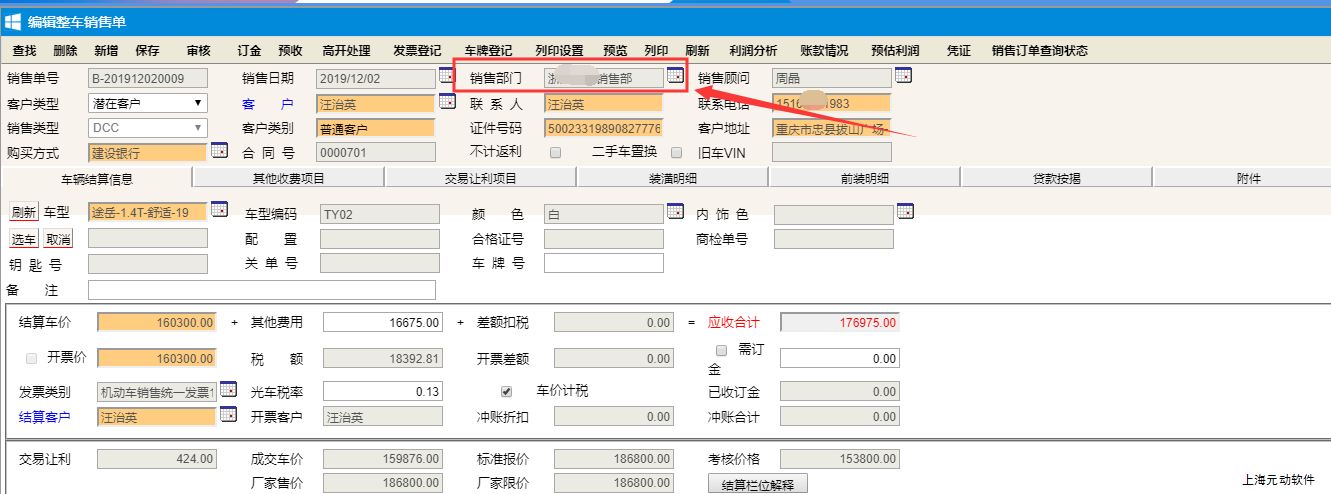Click the 结算栏位解释 button
Screen dimensions: 1331x494
coord(756,485)
